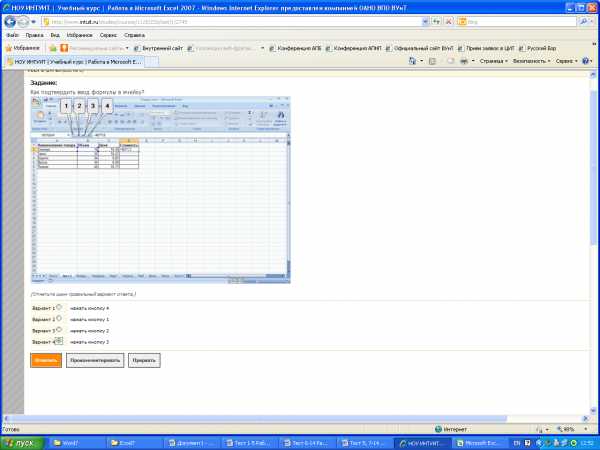Click the embedded Excel screenshot image
The height and width of the screenshot is (450, 600).
click(x=161, y=190)
